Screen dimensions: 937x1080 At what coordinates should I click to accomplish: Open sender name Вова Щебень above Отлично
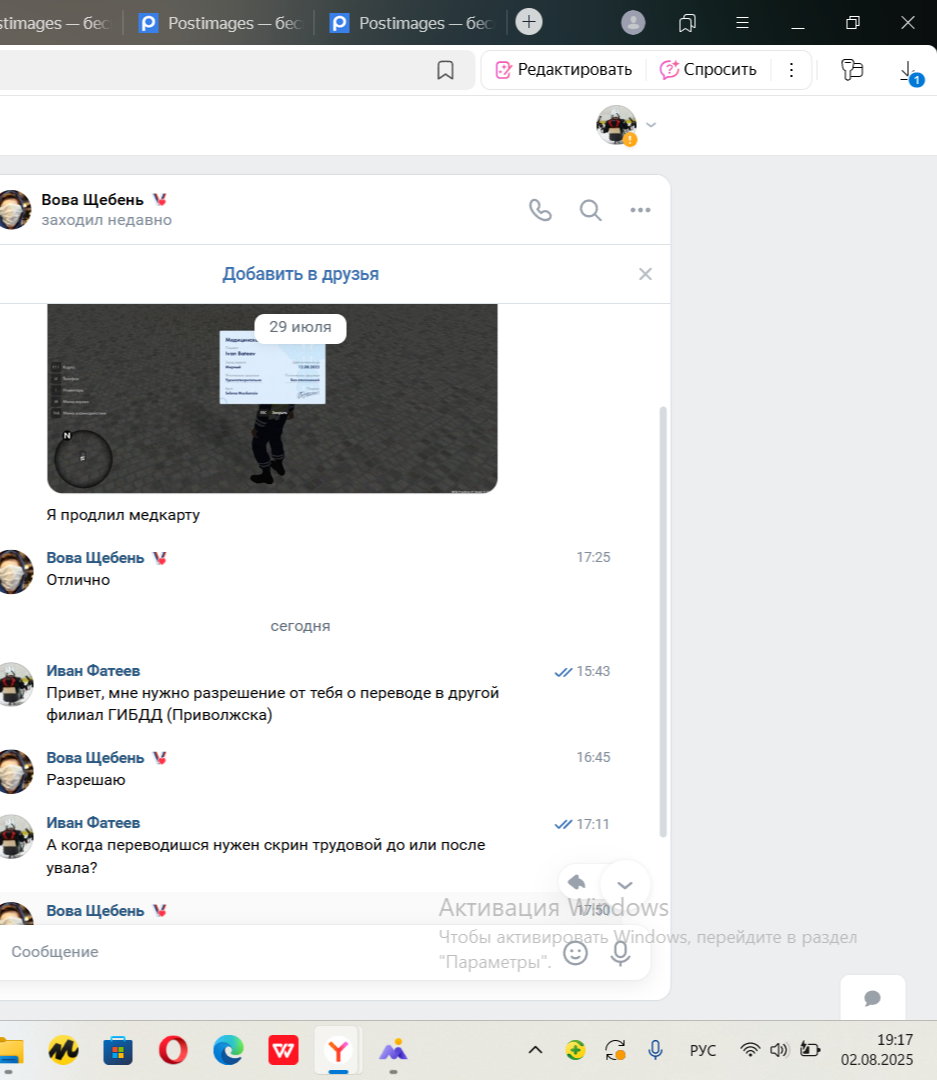click(x=95, y=558)
